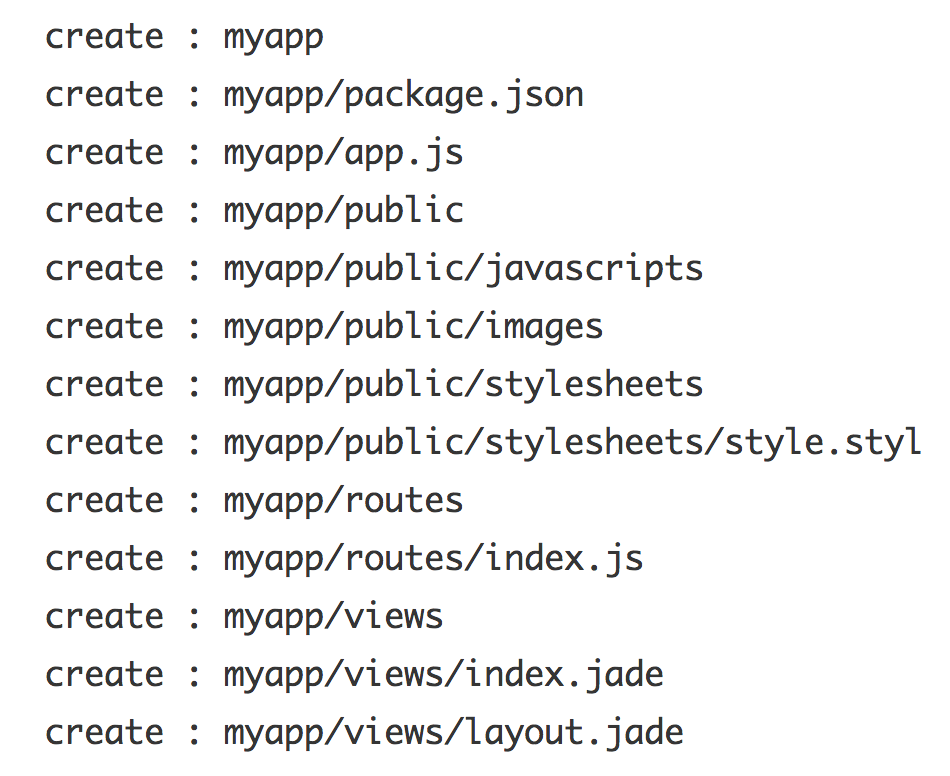Click the word create on the first line
950x776 pixels.
pos(104,38)
